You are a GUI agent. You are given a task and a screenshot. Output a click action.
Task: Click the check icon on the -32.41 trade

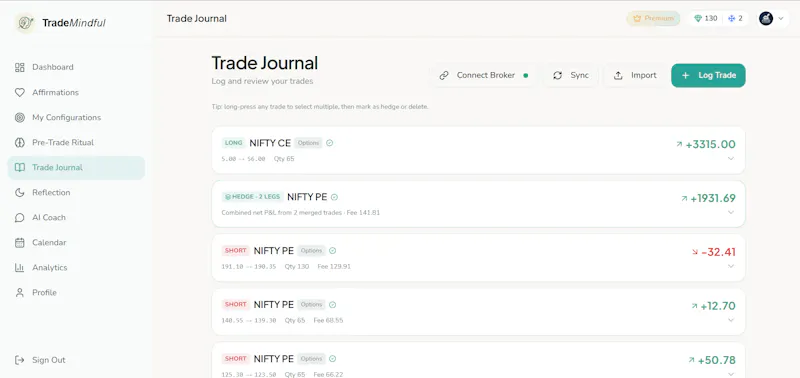[x=333, y=250]
